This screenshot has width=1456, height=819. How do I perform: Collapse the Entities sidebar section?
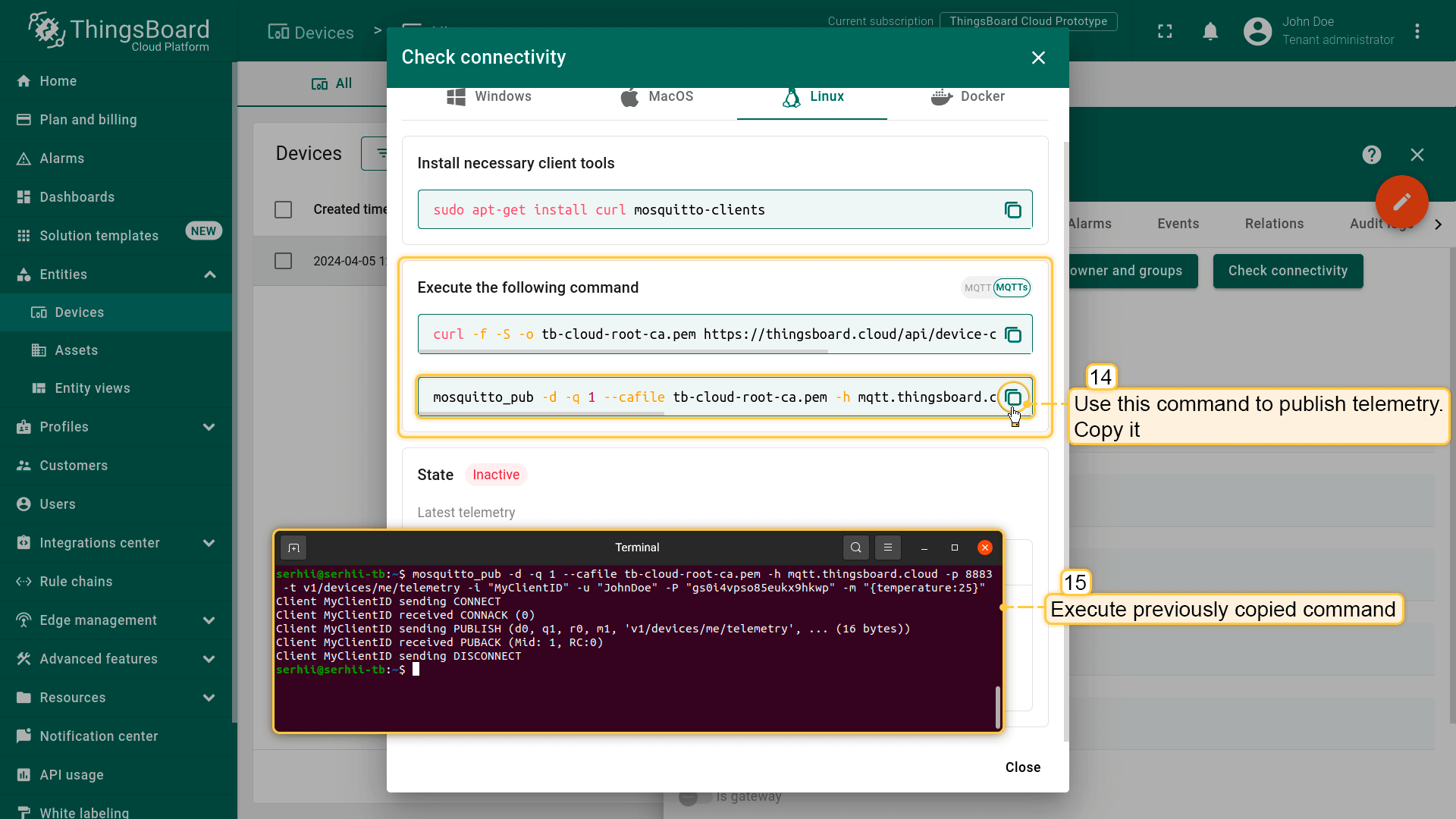point(209,275)
